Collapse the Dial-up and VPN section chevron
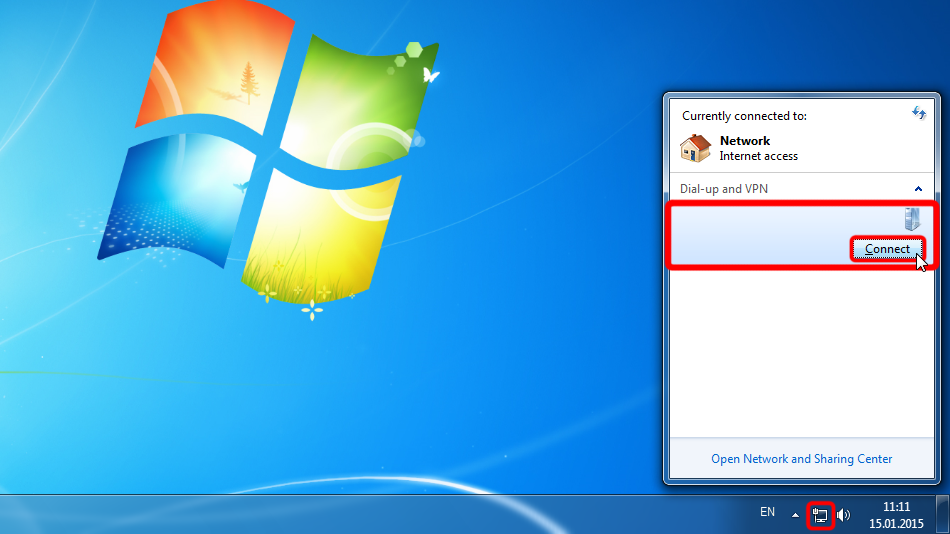950x534 pixels. [918, 188]
